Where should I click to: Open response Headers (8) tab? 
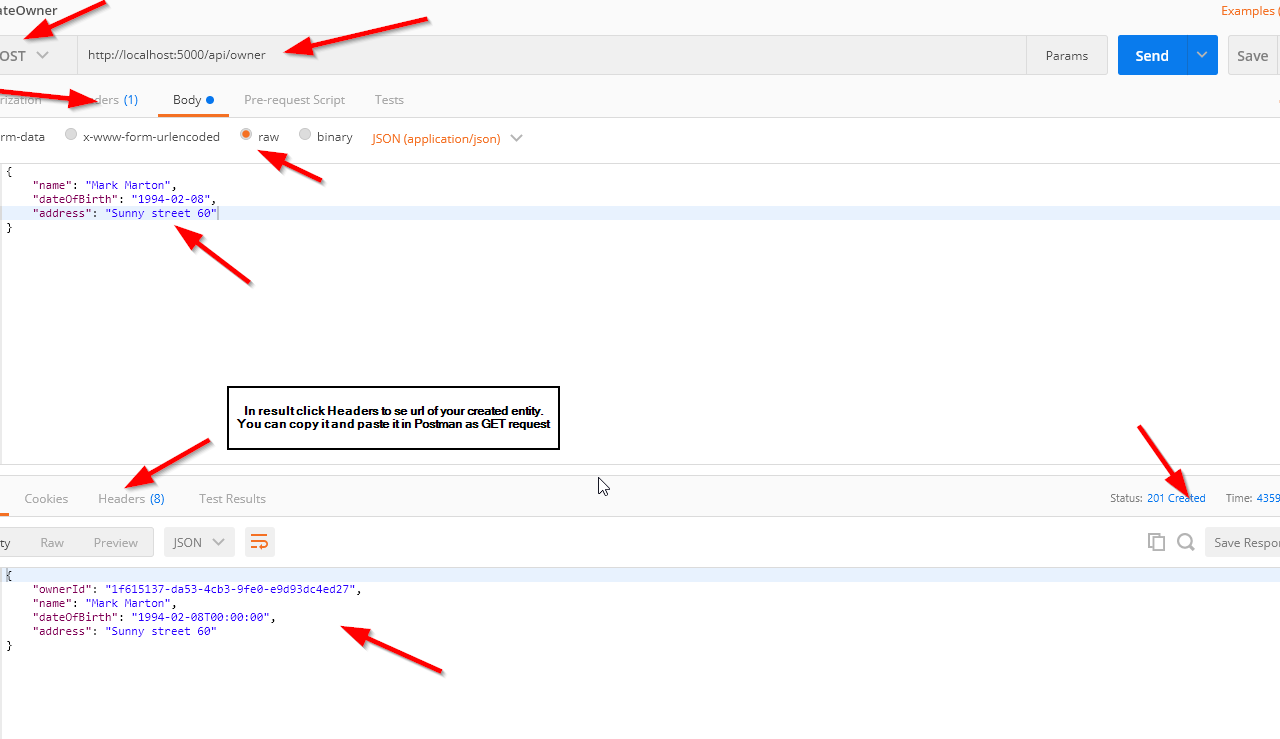(131, 498)
